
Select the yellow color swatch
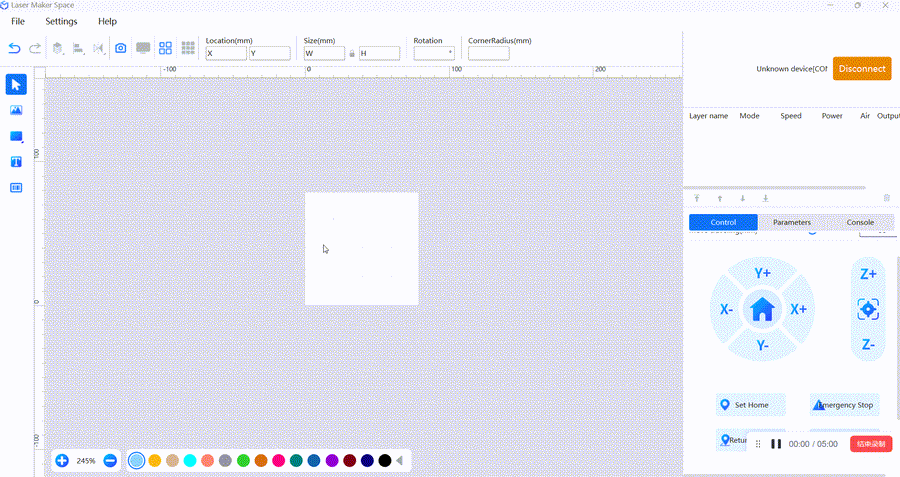(154, 460)
